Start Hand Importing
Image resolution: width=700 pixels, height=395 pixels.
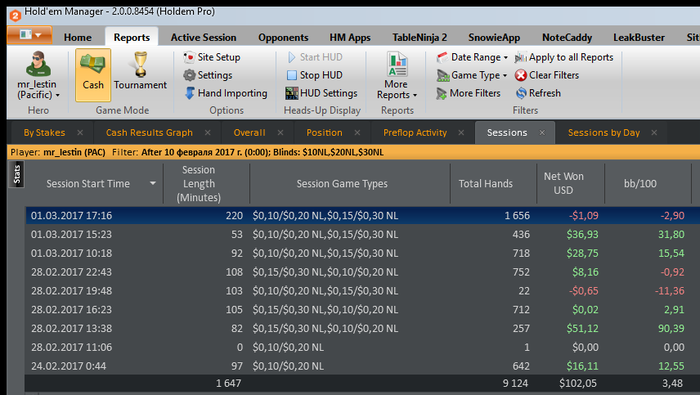[226, 93]
